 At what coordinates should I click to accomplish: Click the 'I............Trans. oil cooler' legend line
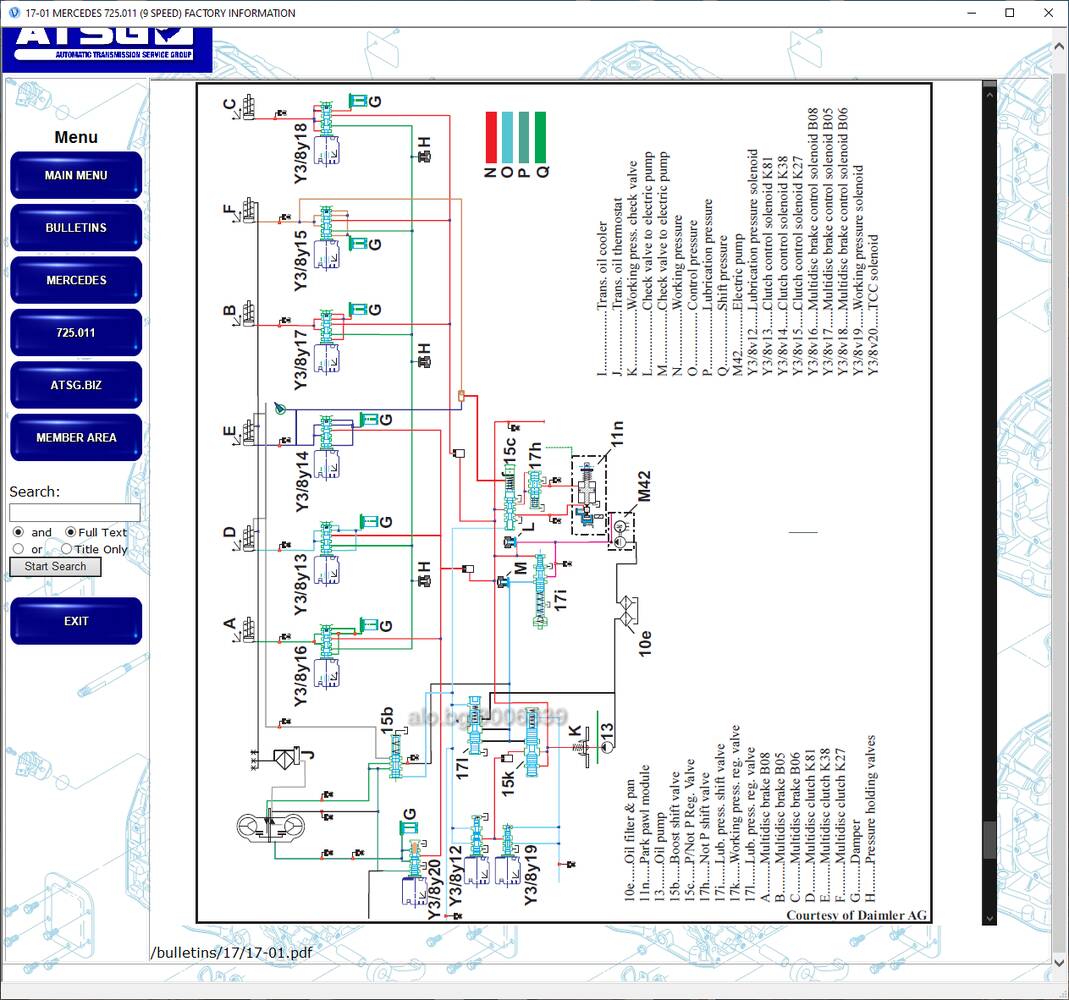click(x=602, y=297)
